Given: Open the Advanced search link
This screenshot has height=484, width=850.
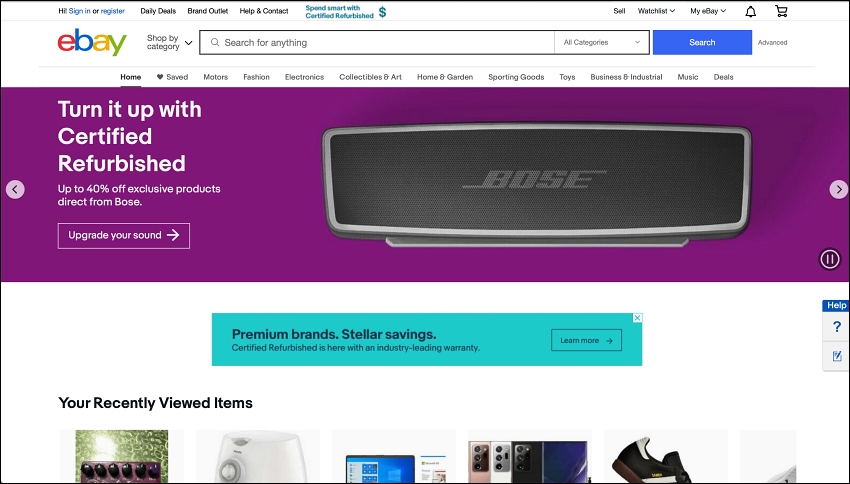Looking at the screenshot, I should (772, 42).
